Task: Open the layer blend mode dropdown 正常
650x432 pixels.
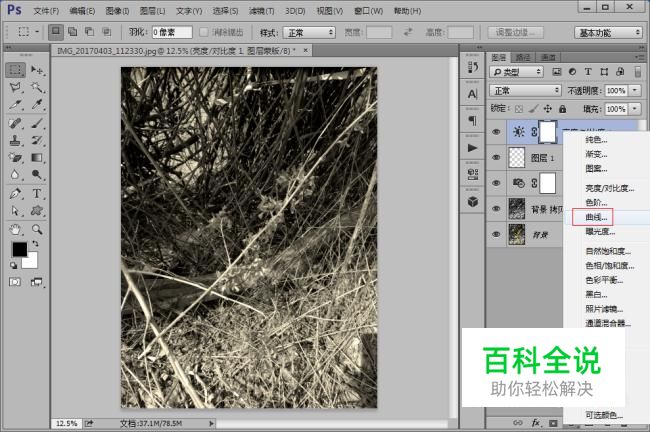Action: pyautogui.click(x=525, y=90)
